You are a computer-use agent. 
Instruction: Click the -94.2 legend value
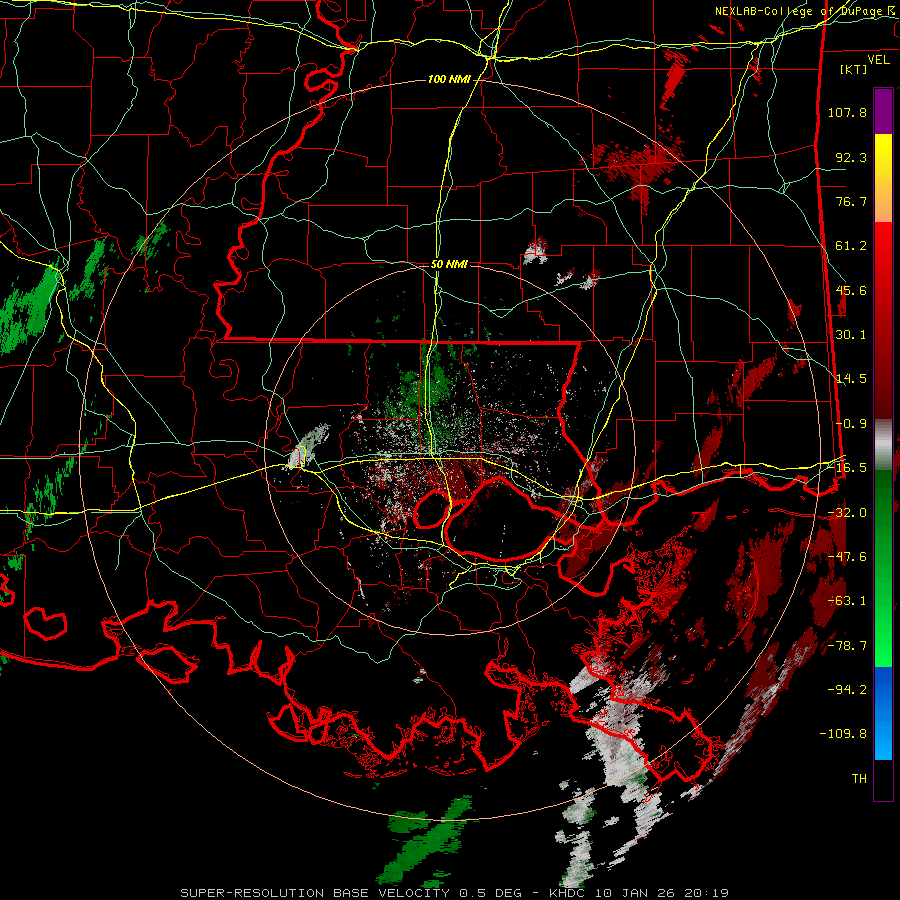[847, 689]
